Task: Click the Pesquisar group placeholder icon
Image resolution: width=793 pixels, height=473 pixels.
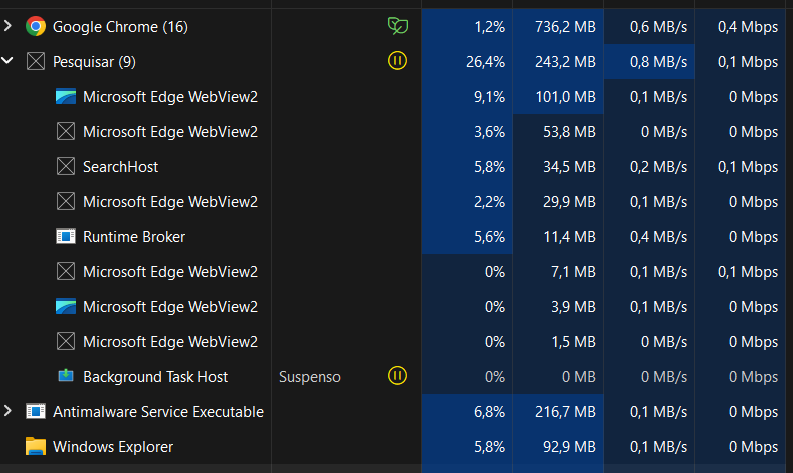Action: tap(36, 61)
